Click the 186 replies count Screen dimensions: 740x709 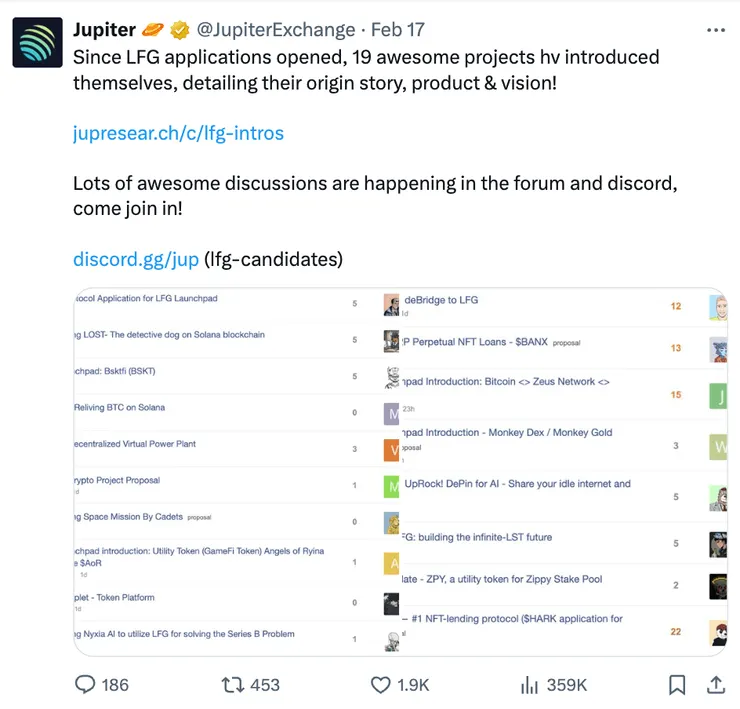coord(115,684)
